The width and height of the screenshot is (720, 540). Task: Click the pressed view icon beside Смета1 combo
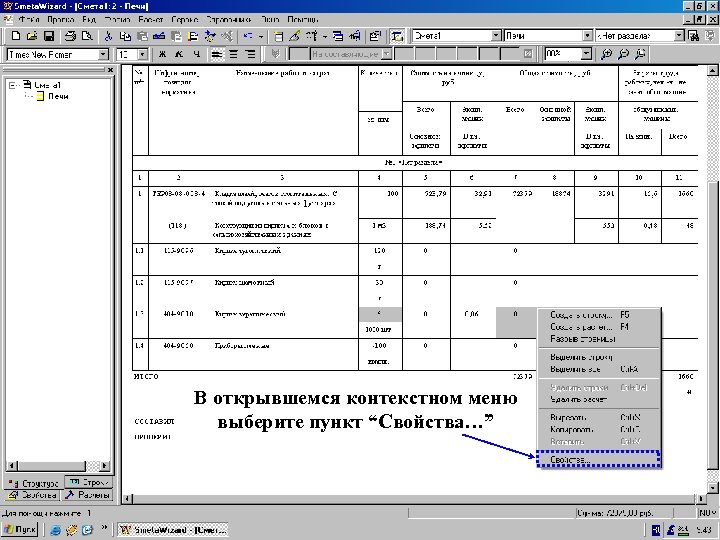coord(397,36)
